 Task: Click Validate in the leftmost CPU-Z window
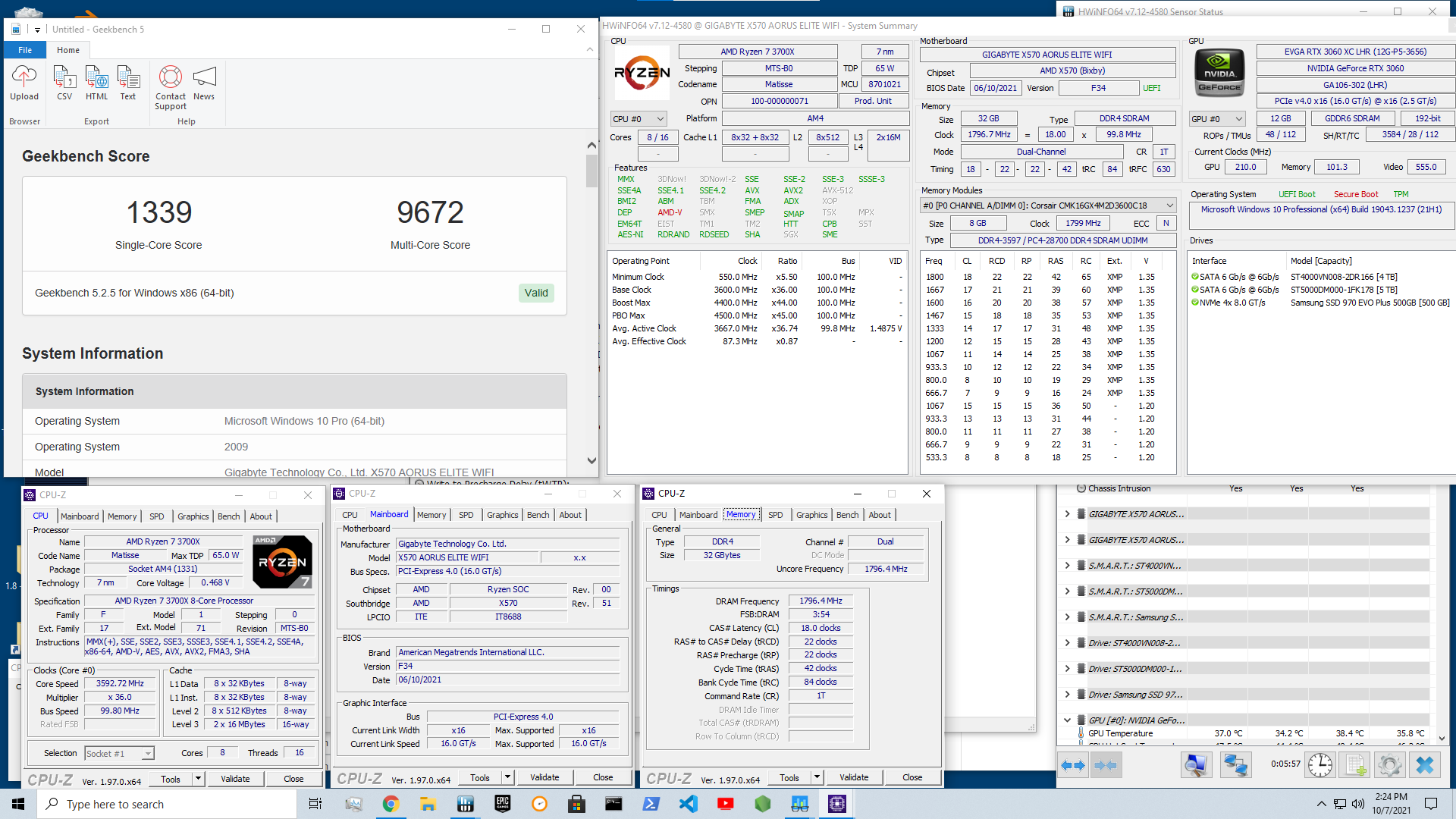tap(235, 779)
